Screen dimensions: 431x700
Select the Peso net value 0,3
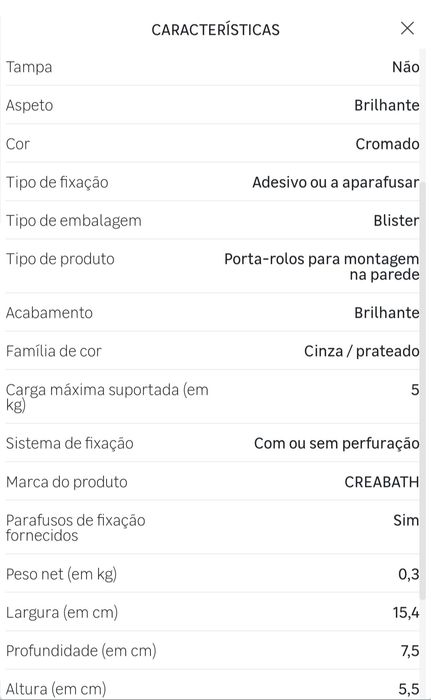tap(408, 574)
